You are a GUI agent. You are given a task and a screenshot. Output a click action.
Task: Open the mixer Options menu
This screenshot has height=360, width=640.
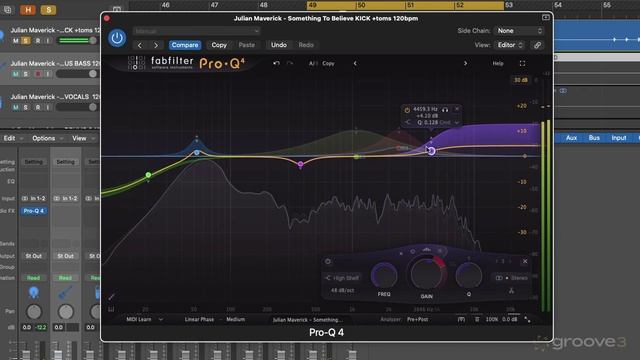tap(47, 138)
